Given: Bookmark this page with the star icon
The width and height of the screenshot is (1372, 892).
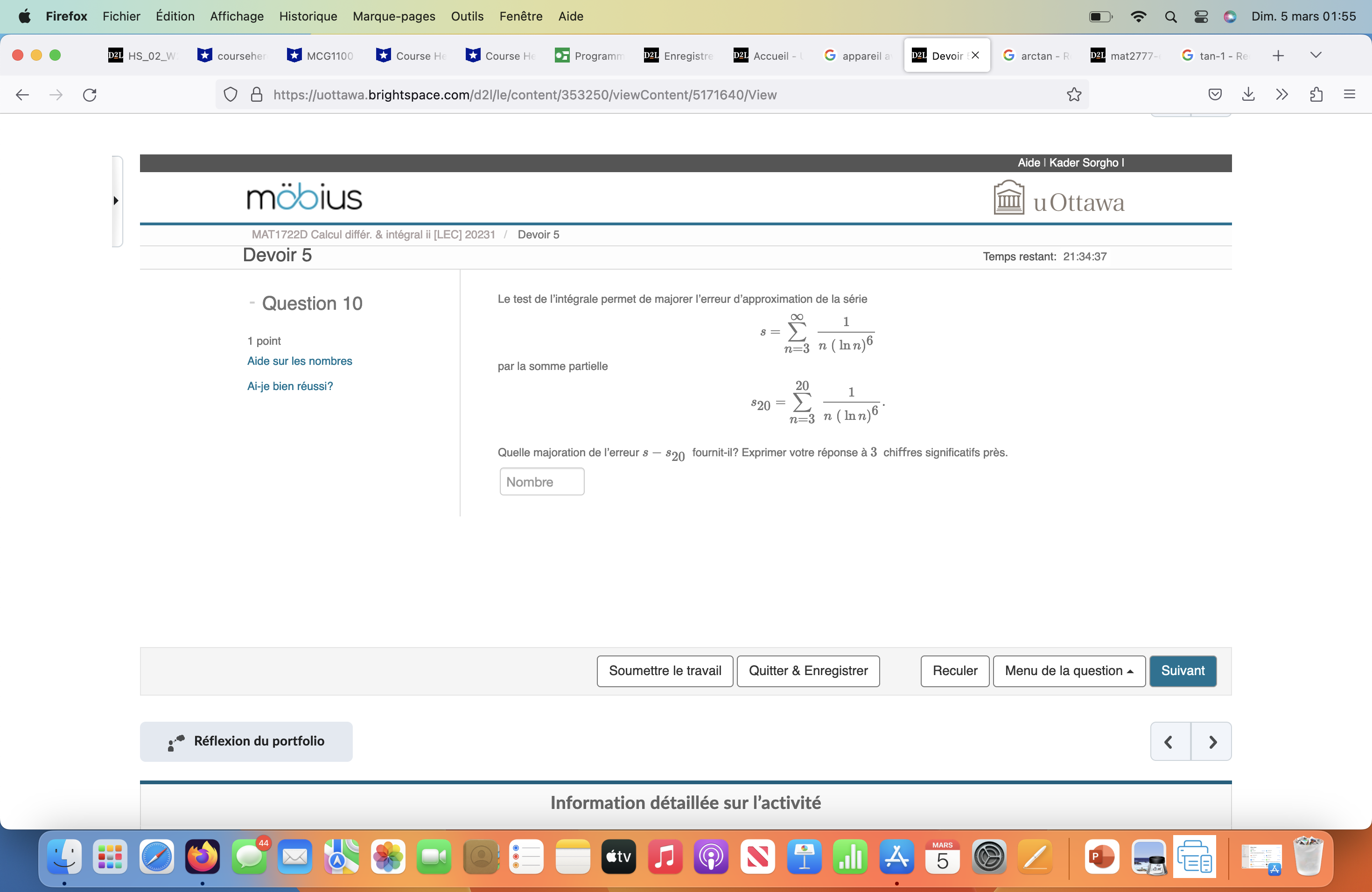Looking at the screenshot, I should point(1073,95).
